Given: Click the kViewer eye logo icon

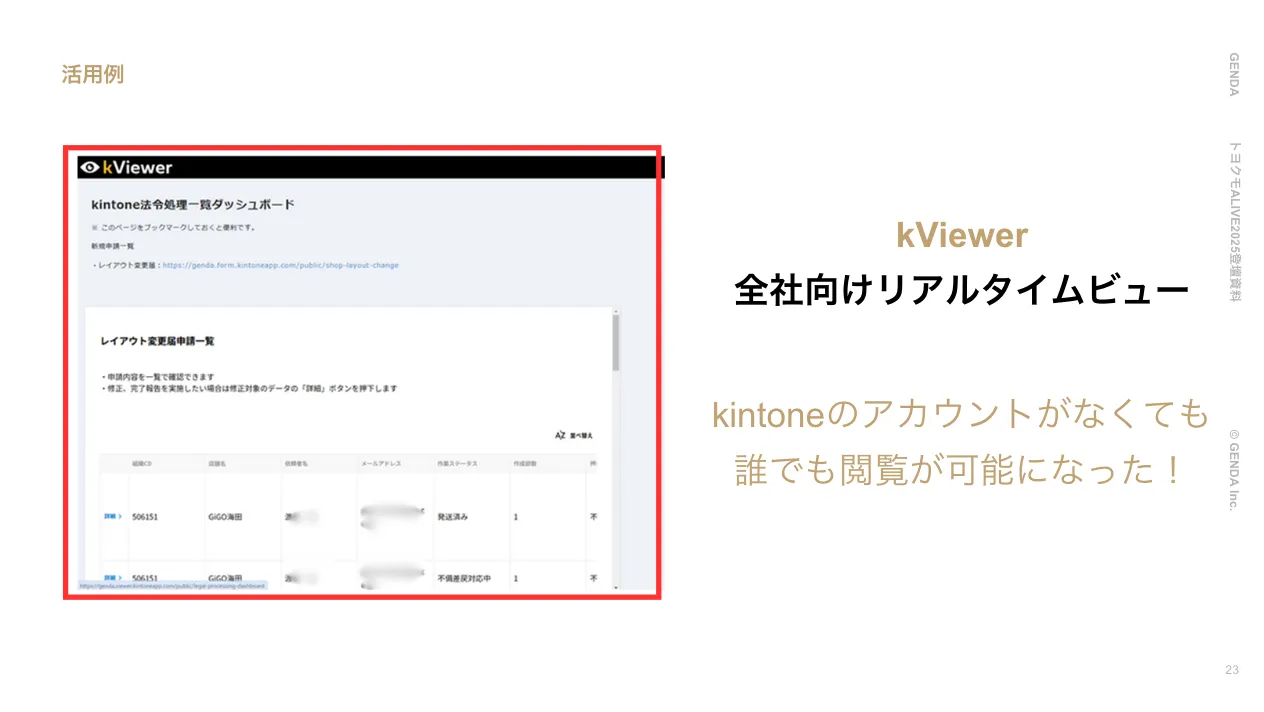Looking at the screenshot, I should (90, 168).
